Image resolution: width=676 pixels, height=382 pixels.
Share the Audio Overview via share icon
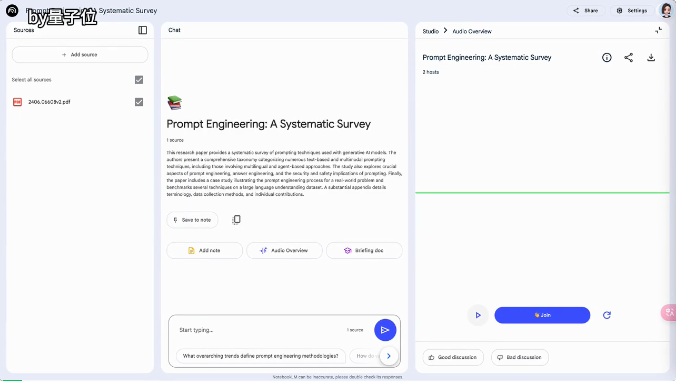click(x=629, y=58)
